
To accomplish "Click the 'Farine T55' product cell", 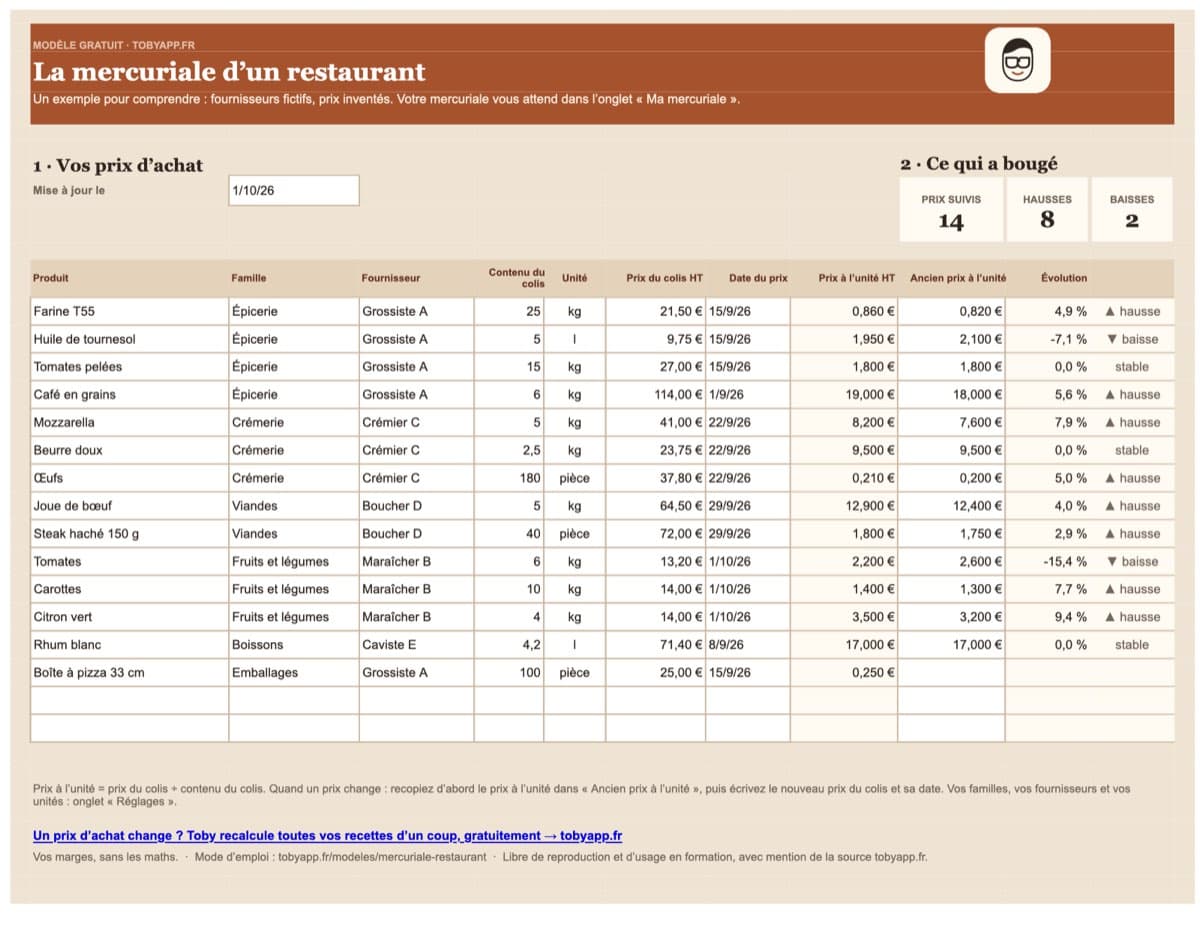I will pos(130,311).
